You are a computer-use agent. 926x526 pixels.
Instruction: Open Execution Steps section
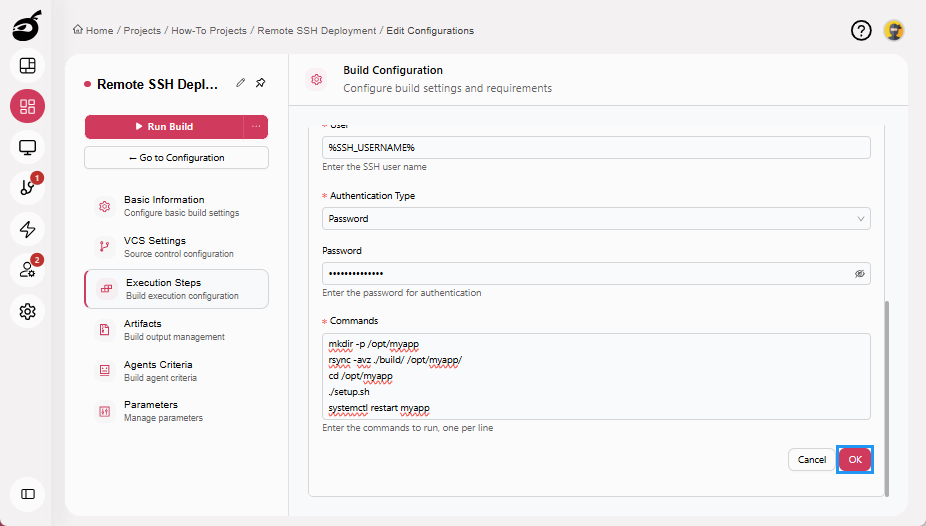tap(177, 289)
